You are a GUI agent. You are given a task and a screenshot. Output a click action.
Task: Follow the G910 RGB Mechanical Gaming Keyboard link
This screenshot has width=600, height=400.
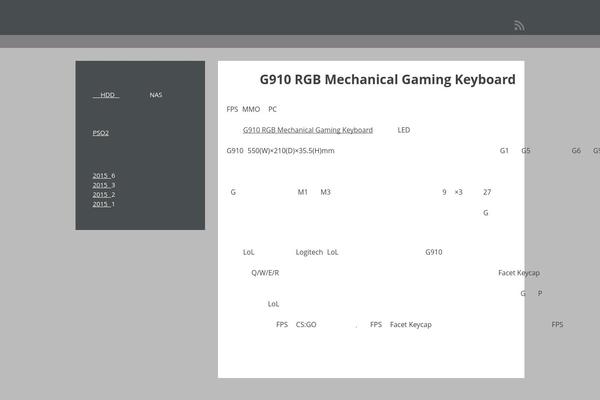tap(308, 130)
